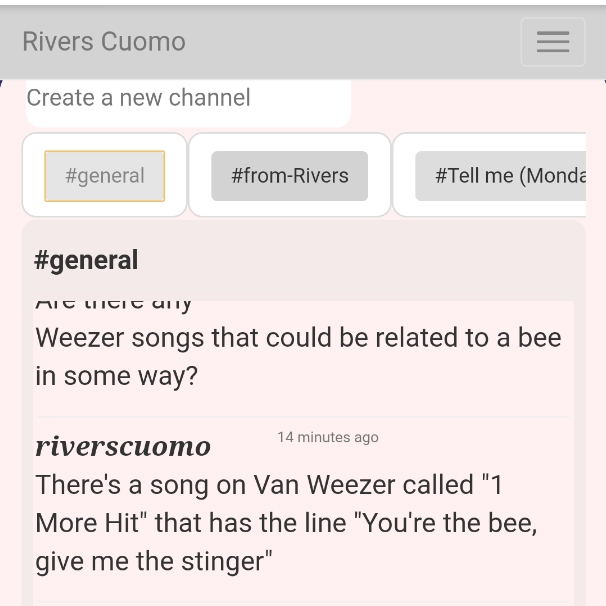This screenshot has width=606, height=606.
Task: Click the #general channel heading
Action: pyautogui.click(x=86, y=260)
